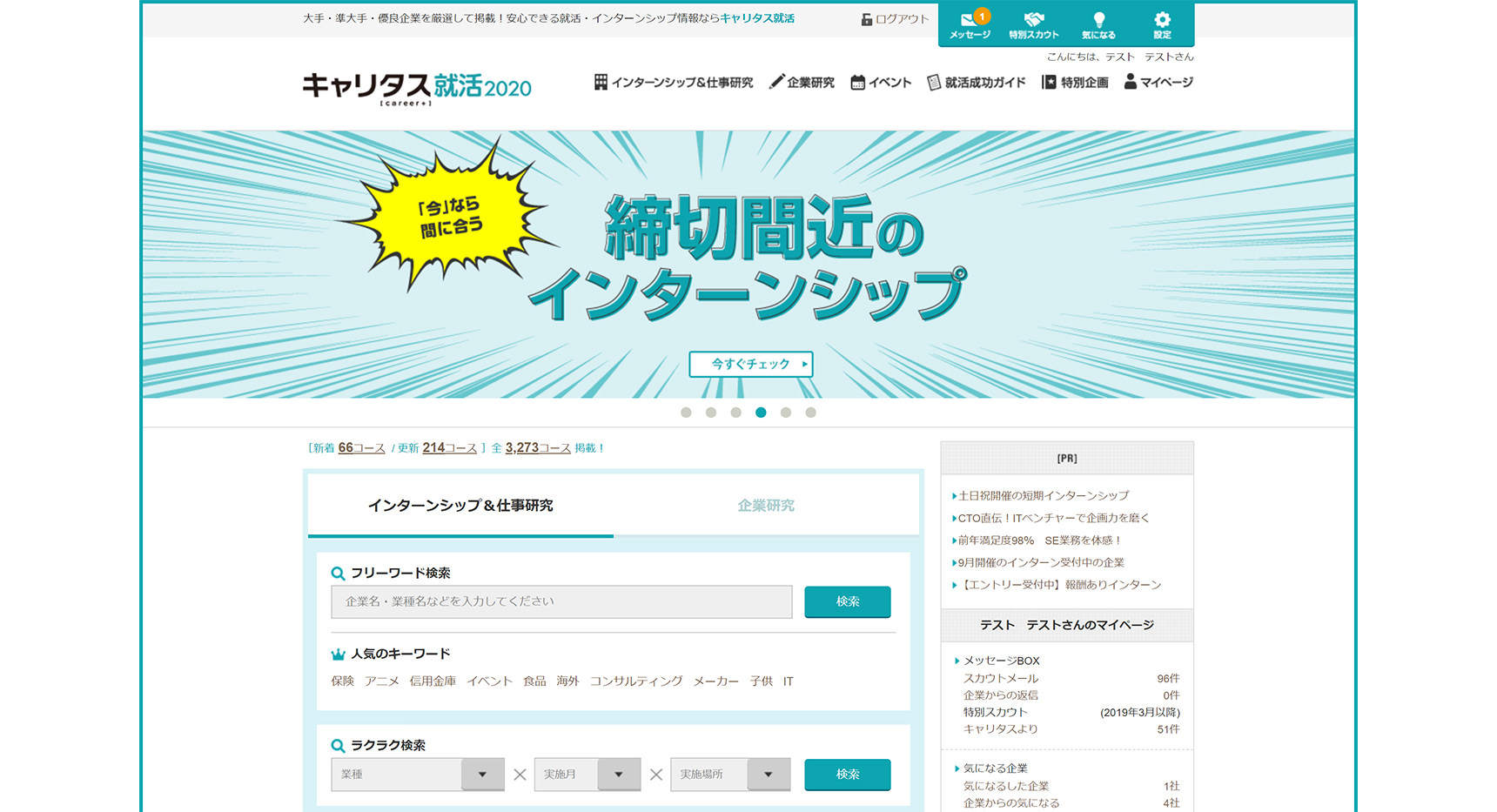Open the 設定 gear icon
Image resolution: width=1497 pixels, height=812 pixels.
click(x=1162, y=19)
